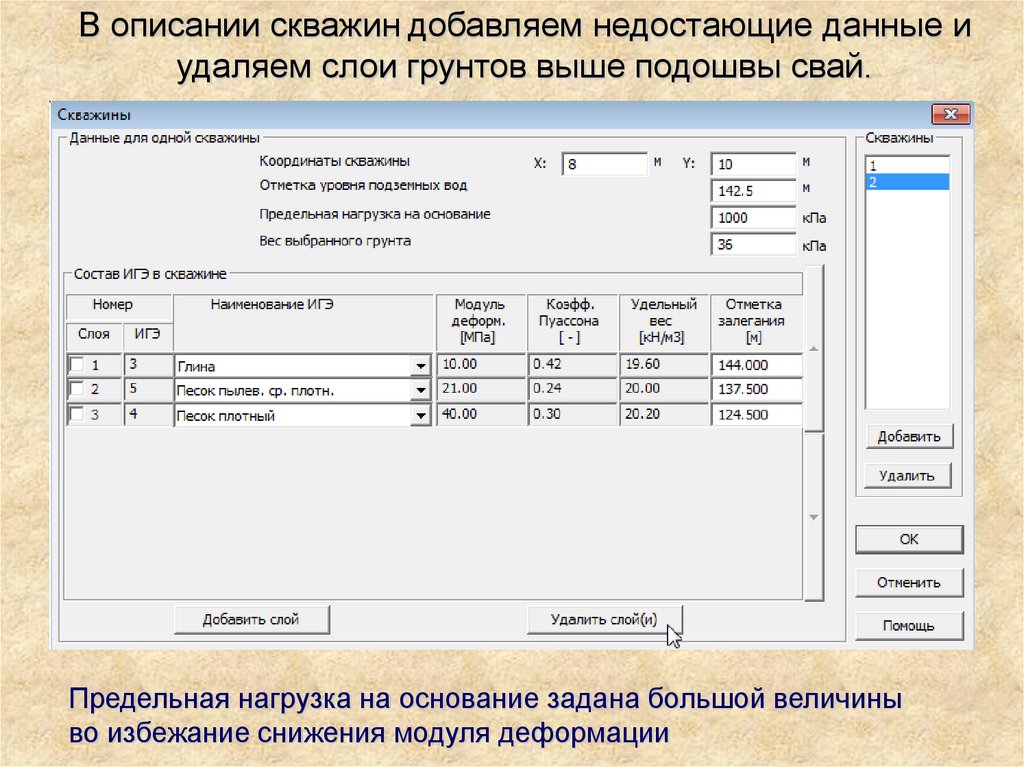Open the Глина soil name dropdown
The width and height of the screenshot is (1024, 767).
tap(421, 366)
